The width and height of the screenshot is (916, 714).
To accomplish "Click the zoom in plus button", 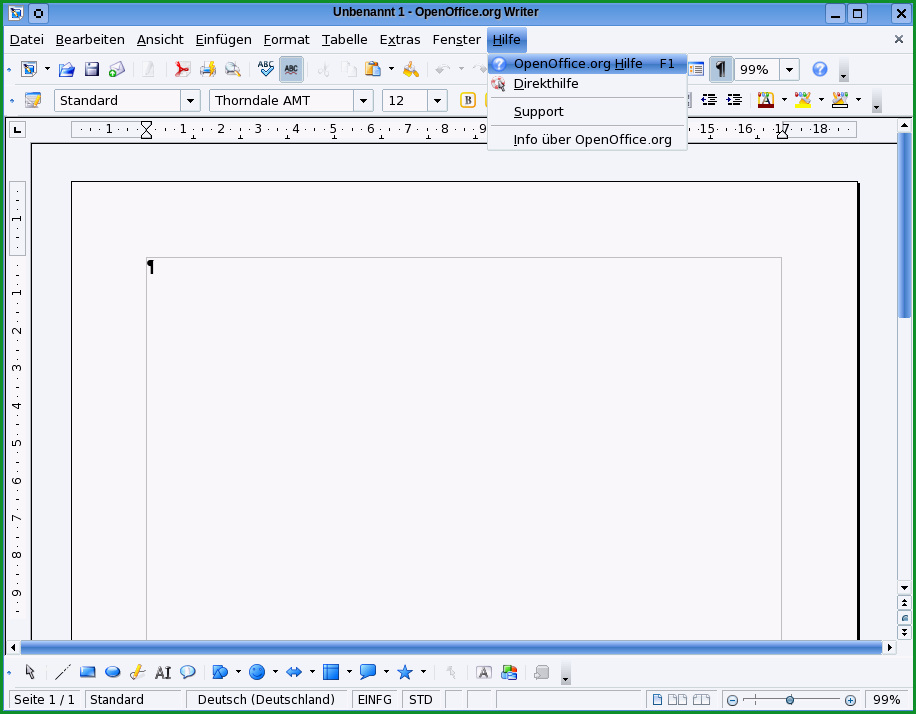I will point(851,700).
